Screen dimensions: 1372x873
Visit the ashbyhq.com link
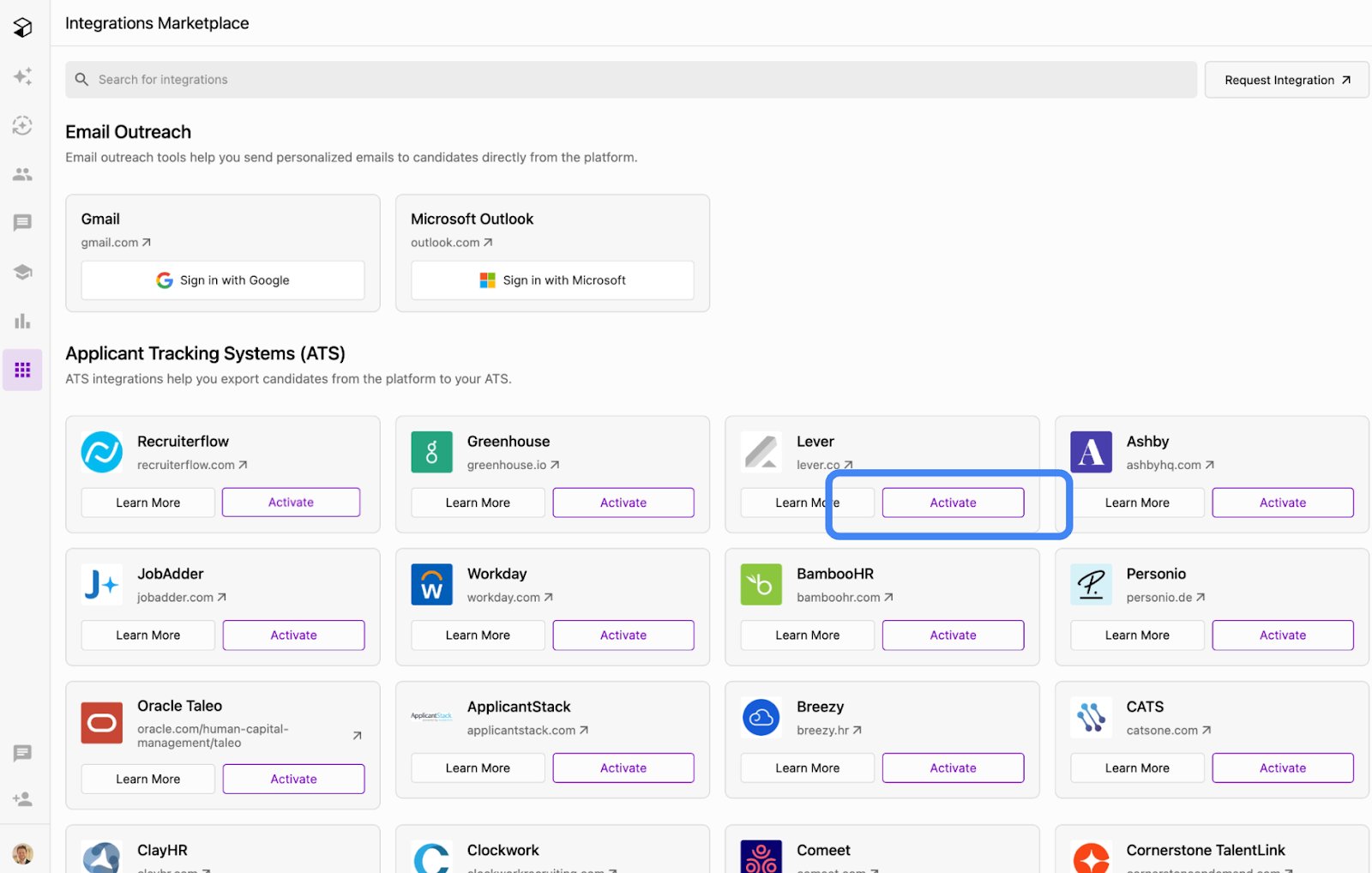point(1170,465)
